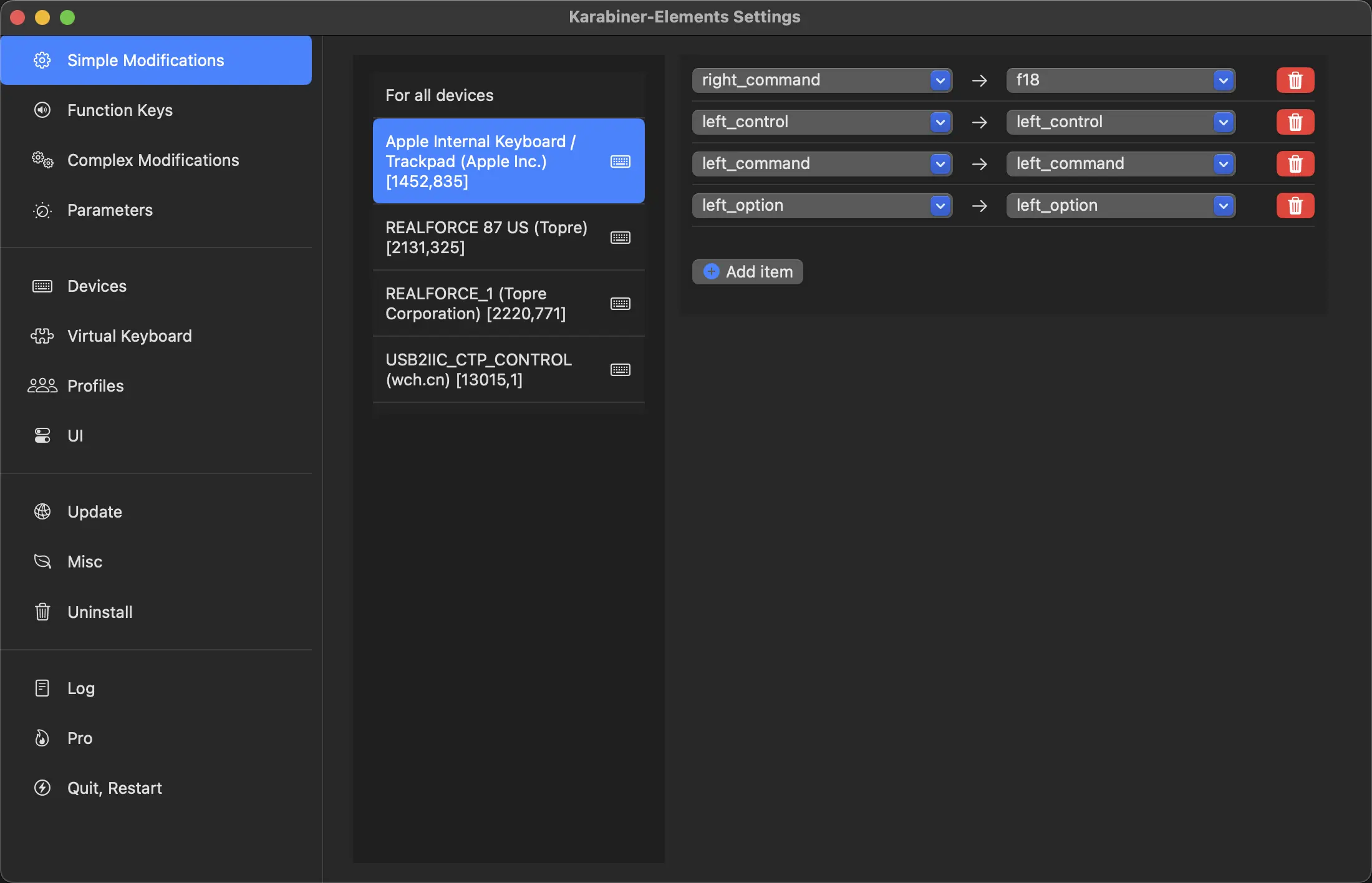Click the Add item button

tap(747, 271)
